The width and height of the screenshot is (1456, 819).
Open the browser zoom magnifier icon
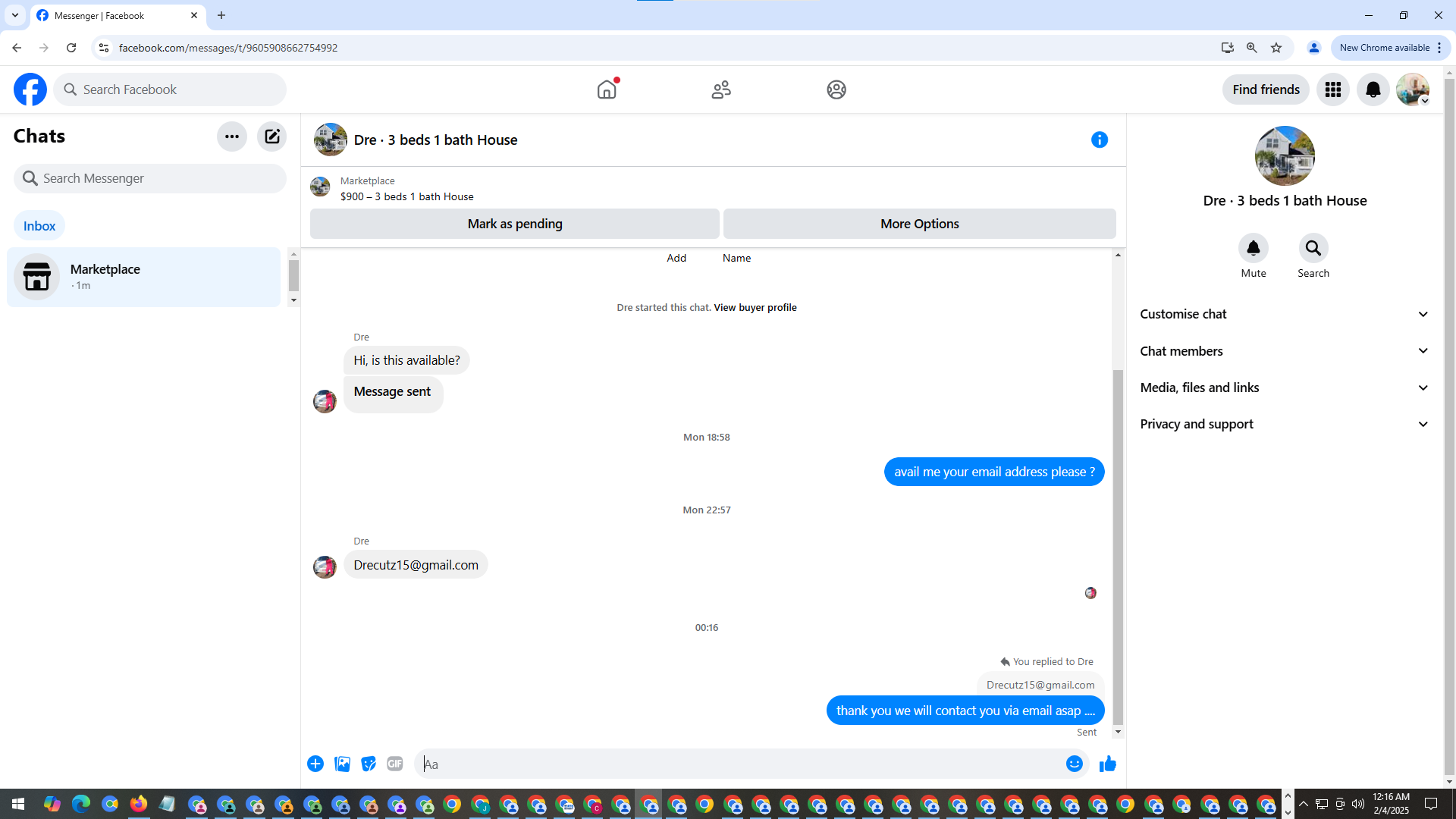pyautogui.click(x=1252, y=48)
